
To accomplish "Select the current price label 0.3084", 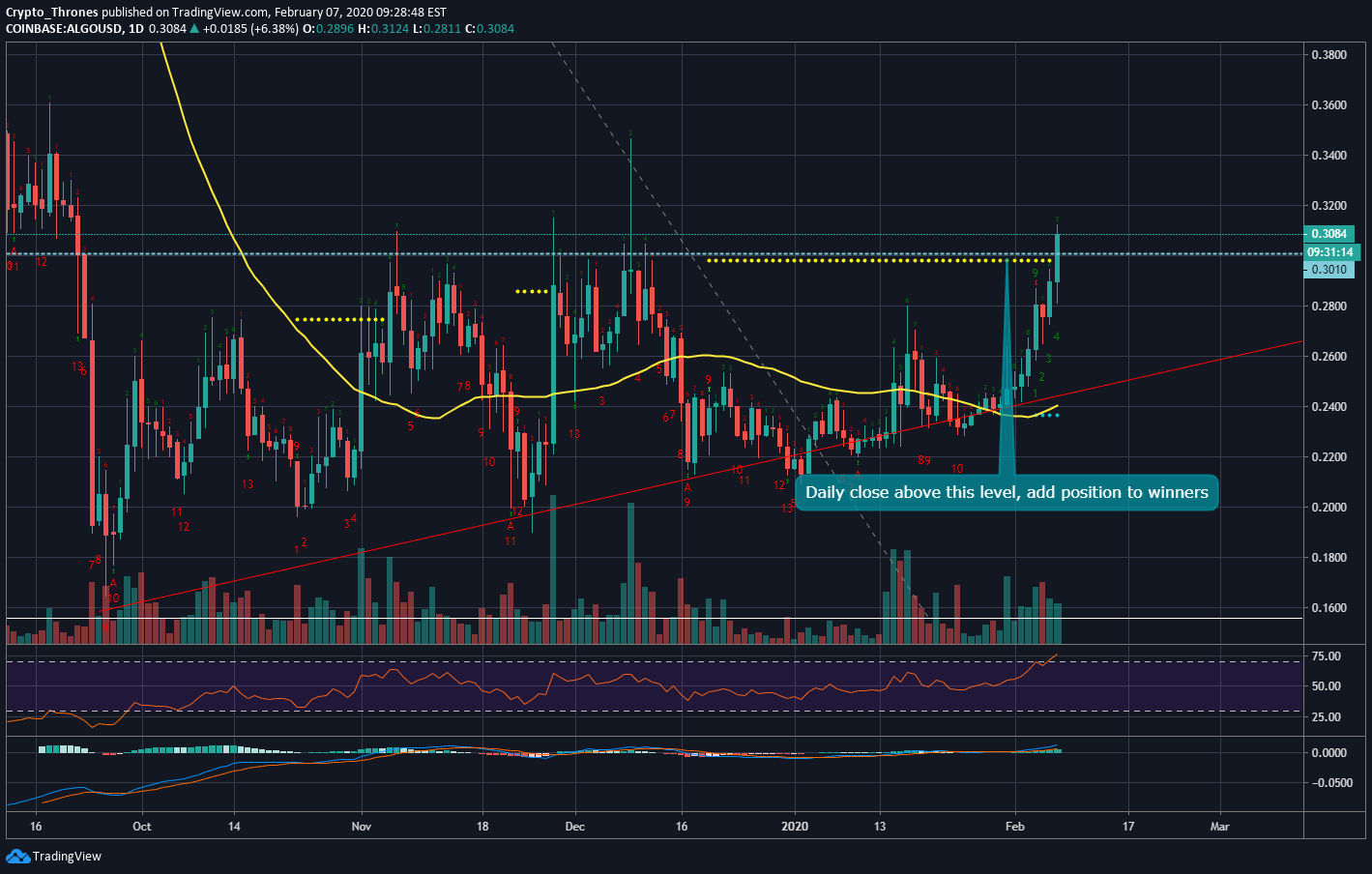I will [x=1329, y=234].
